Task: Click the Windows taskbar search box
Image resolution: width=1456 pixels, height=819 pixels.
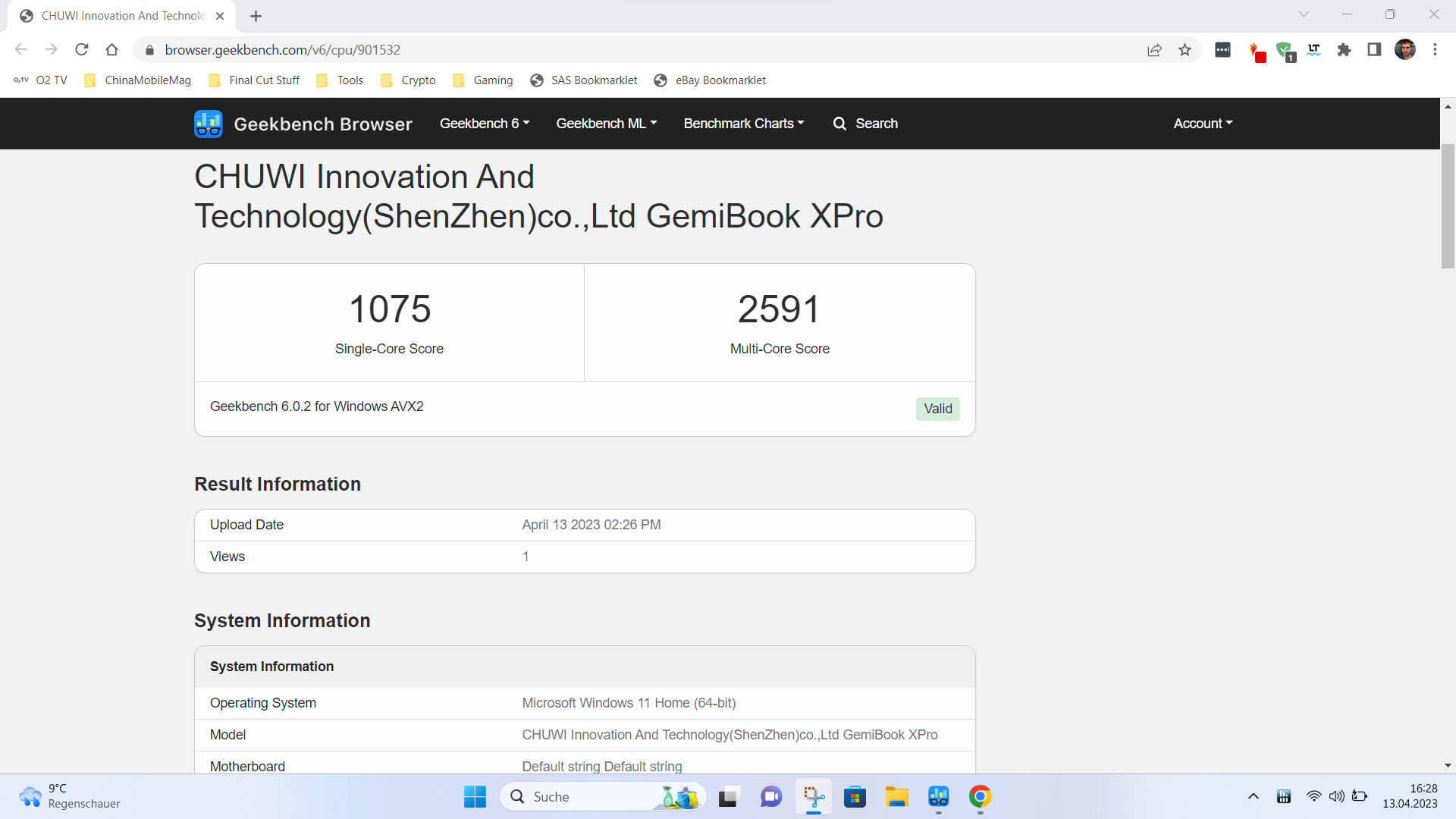Action: [x=603, y=797]
